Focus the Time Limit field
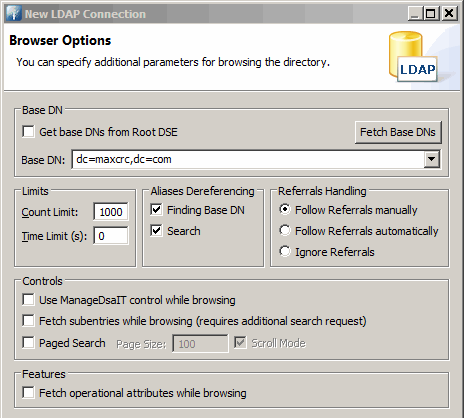This screenshot has width=464, height=418. pos(111,236)
